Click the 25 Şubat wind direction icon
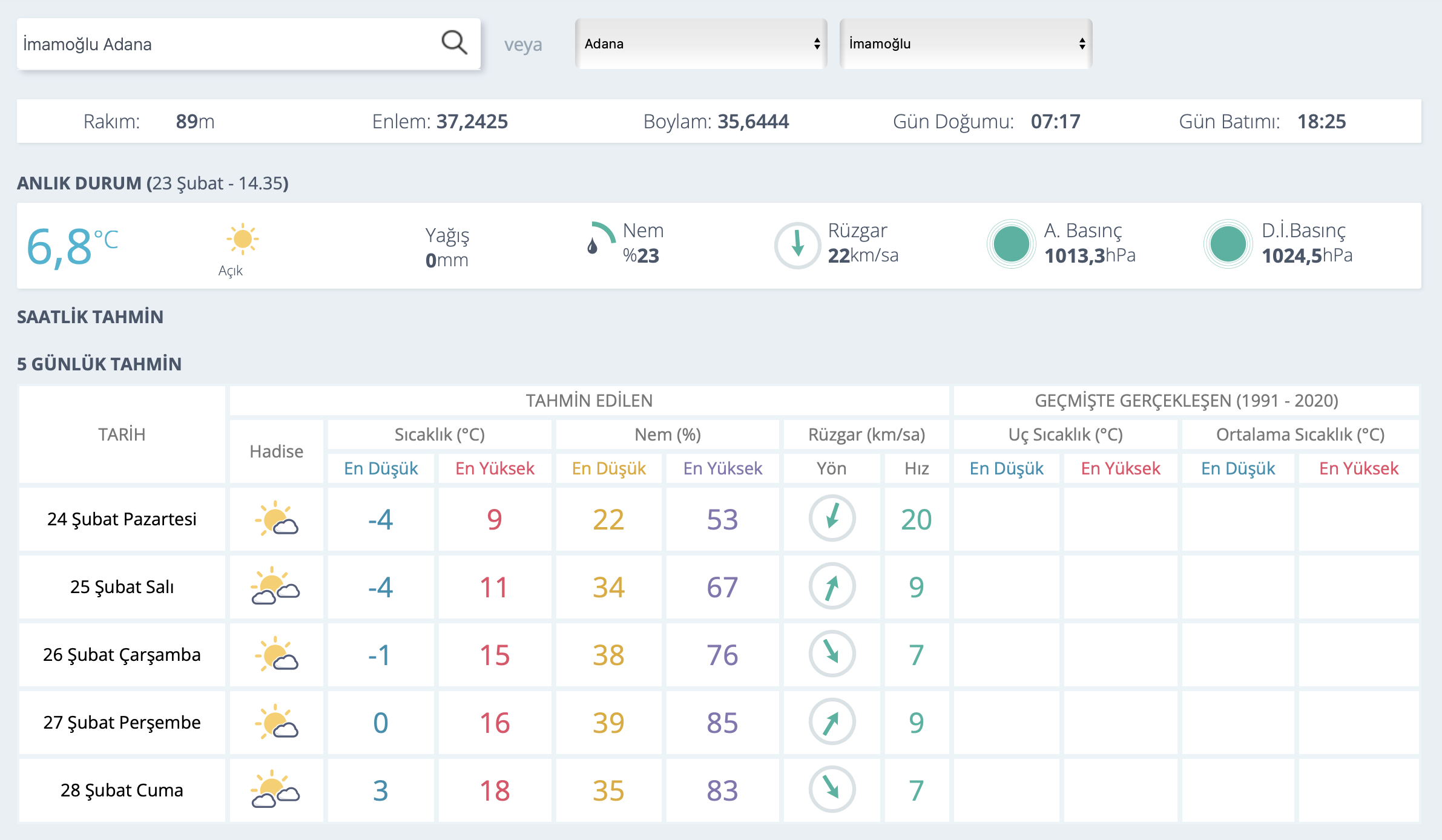The height and width of the screenshot is (840, 1442). pos(832,586)
